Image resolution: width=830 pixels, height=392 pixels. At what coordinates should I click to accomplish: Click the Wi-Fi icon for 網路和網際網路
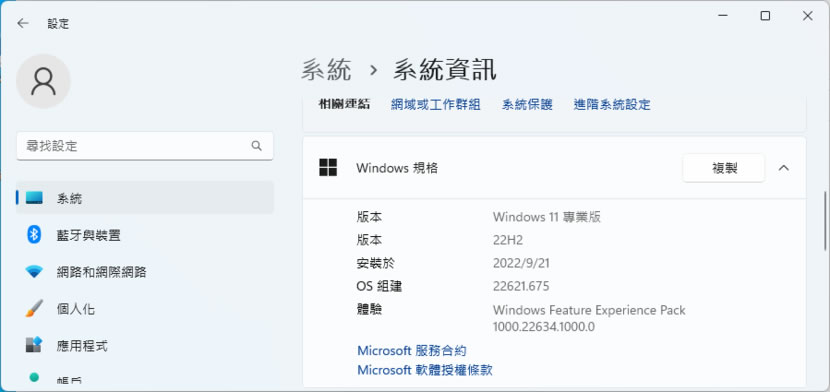34,272
